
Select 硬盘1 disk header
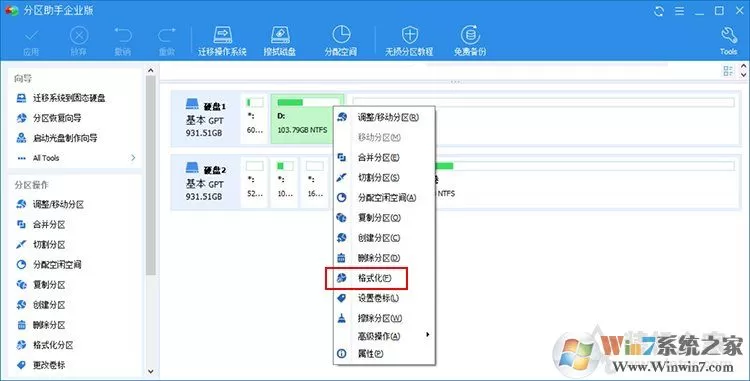coord(206,119)
